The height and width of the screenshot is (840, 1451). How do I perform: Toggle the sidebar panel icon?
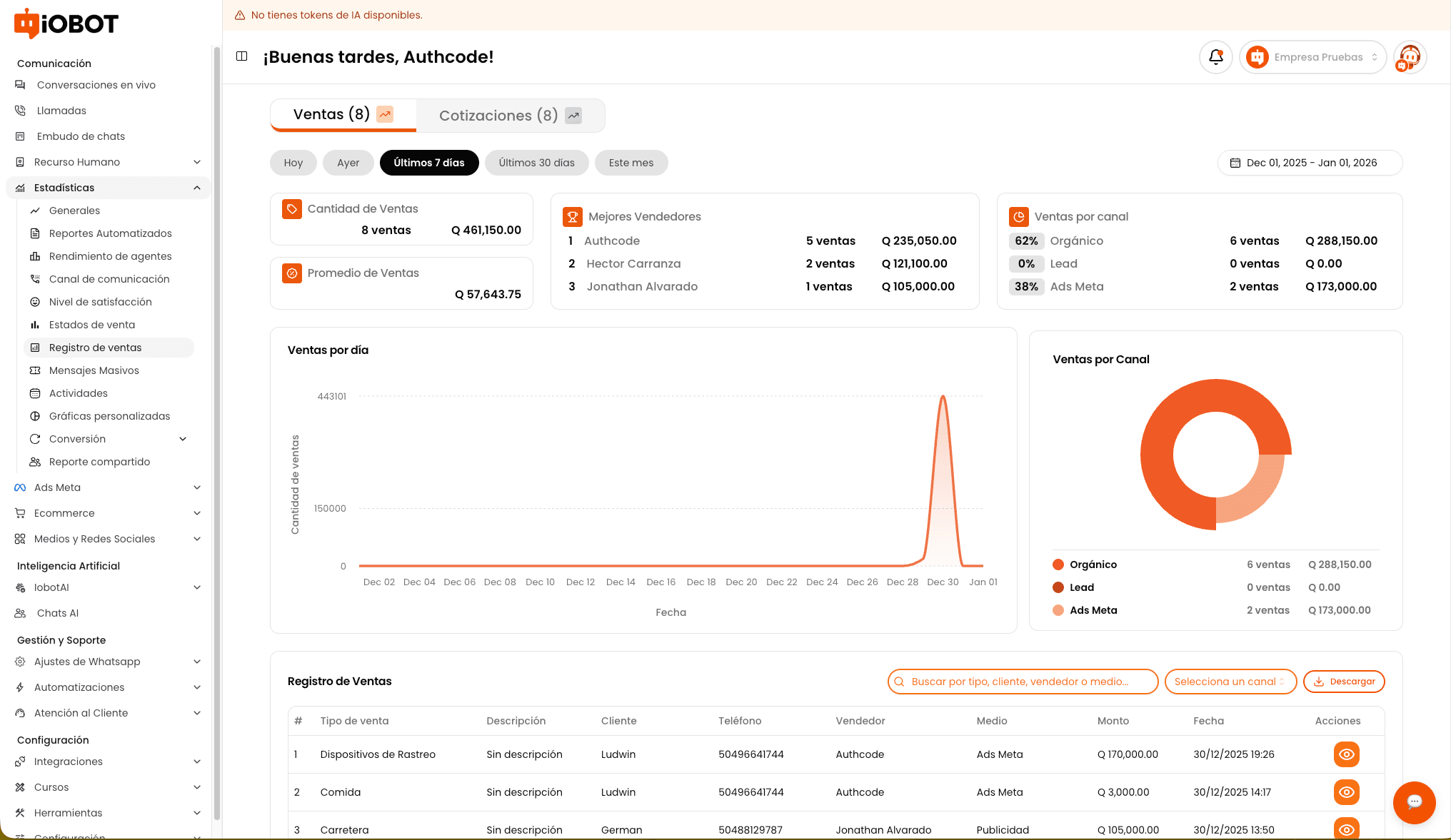(x=242, y=56)
